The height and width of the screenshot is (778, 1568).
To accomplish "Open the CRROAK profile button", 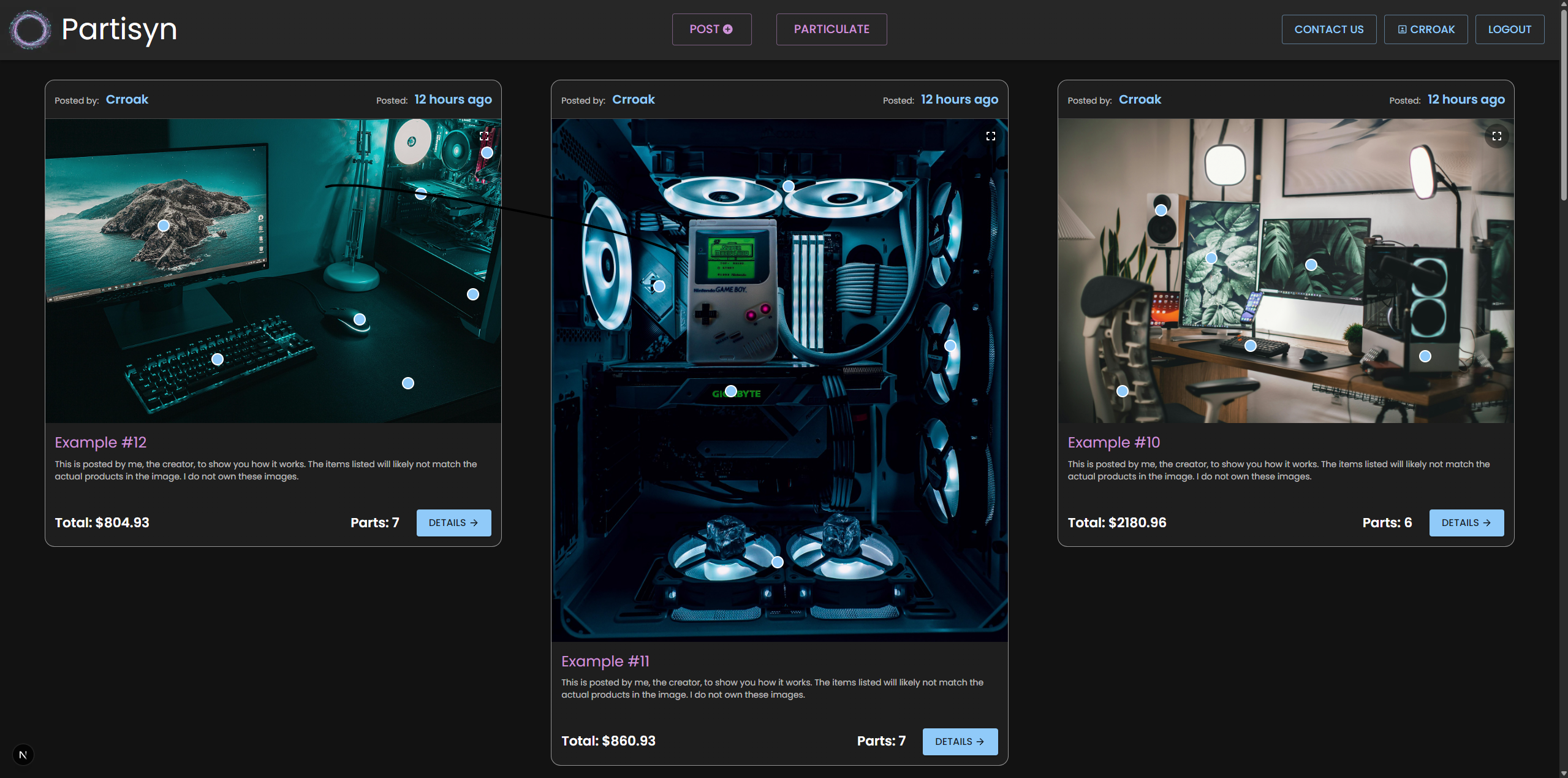I will [x=1425, y=29].
